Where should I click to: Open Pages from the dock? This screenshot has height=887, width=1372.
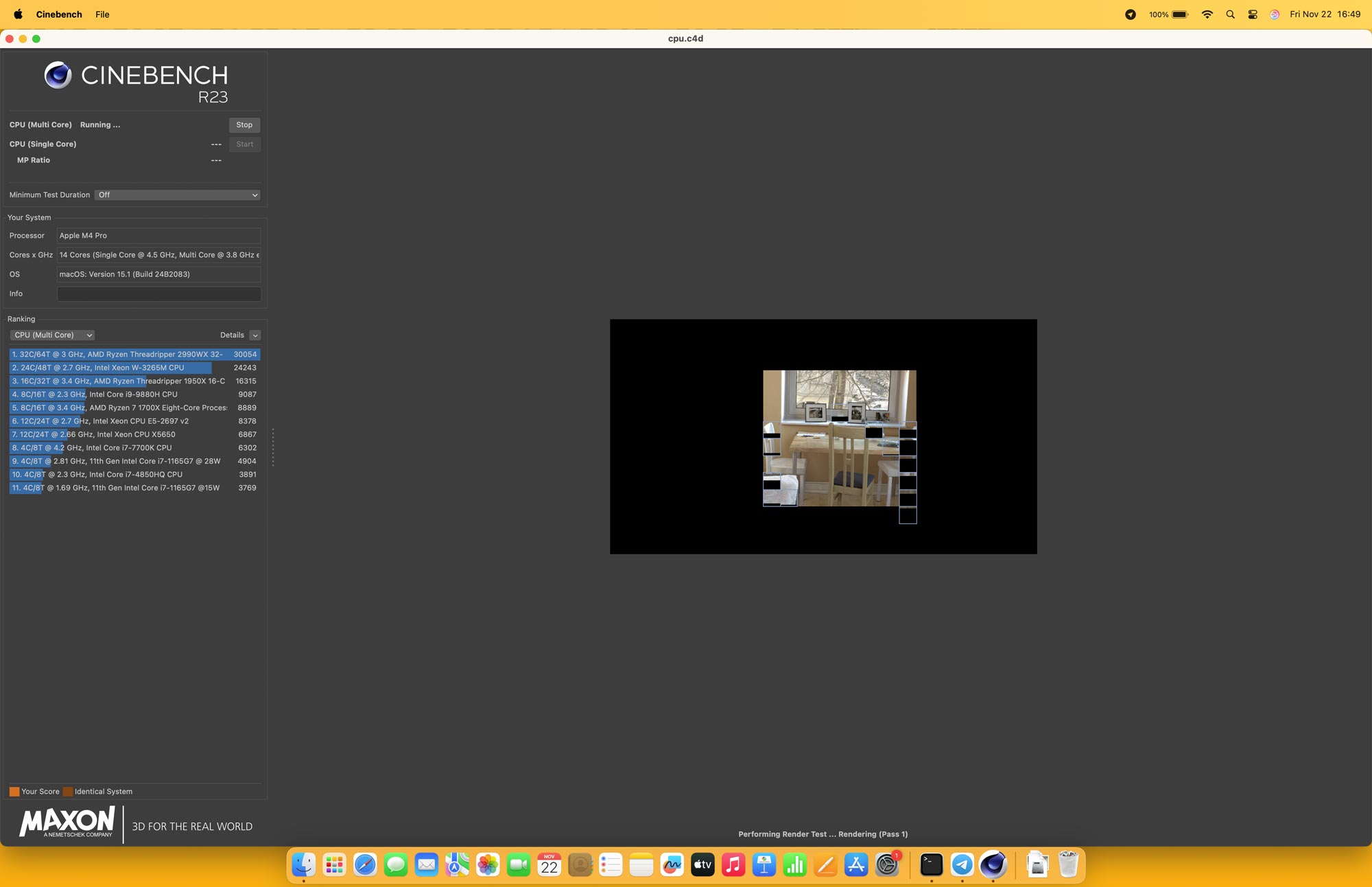(825, 864)
